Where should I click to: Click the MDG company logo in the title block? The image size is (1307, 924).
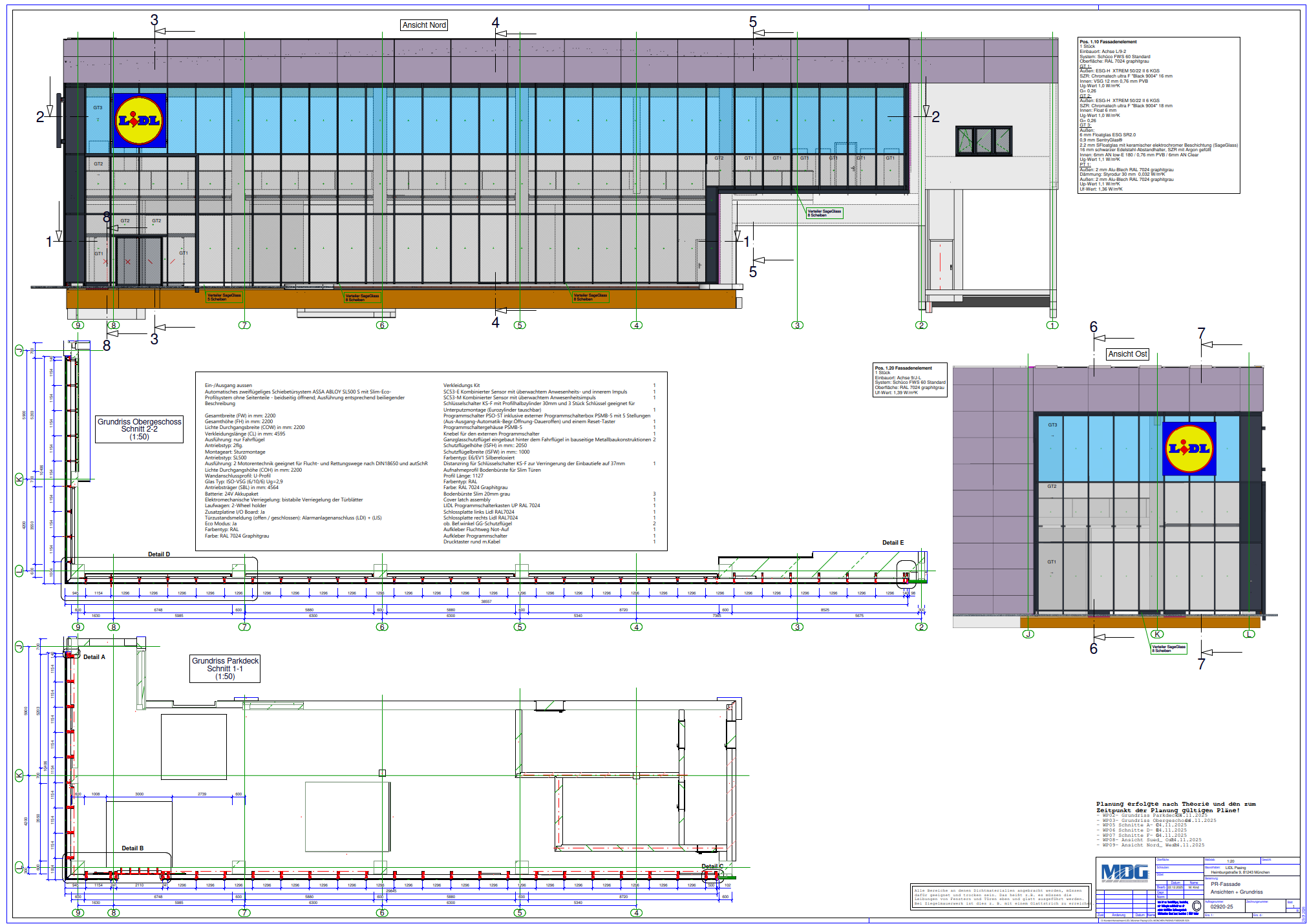(x=1125, y=872)
